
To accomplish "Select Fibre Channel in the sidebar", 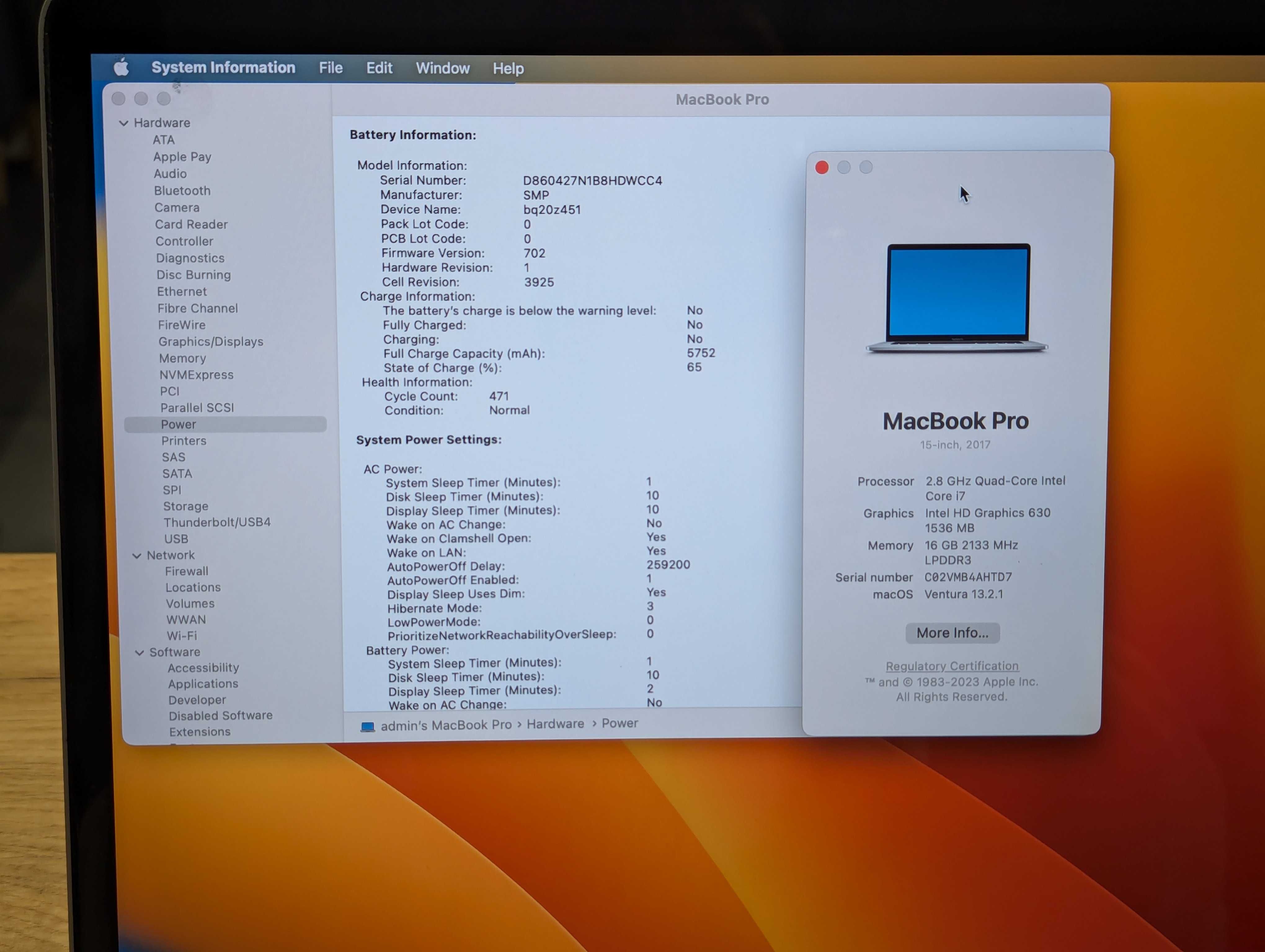I will coord(197,309).
